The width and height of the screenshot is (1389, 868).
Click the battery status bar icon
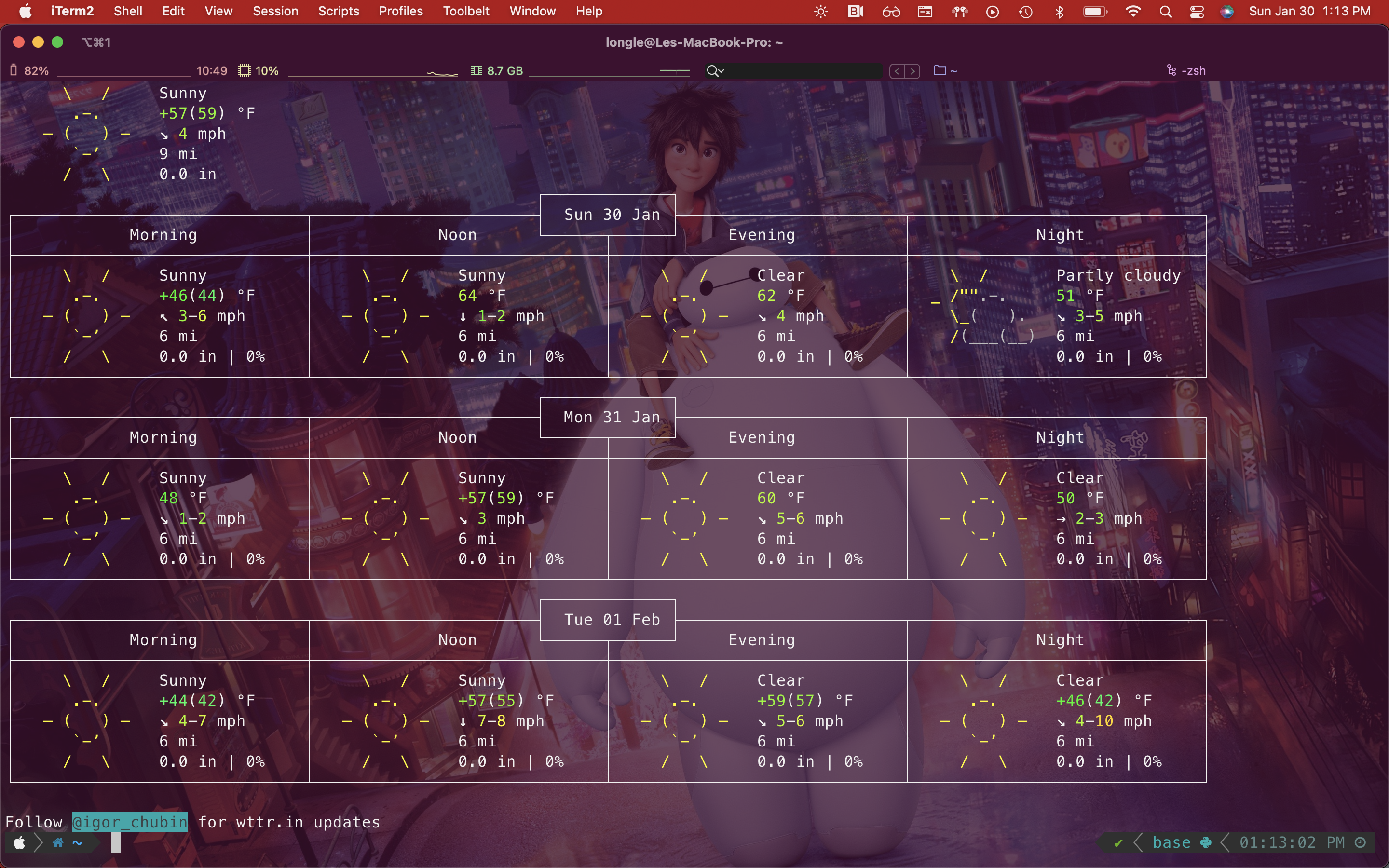point(13,70)
